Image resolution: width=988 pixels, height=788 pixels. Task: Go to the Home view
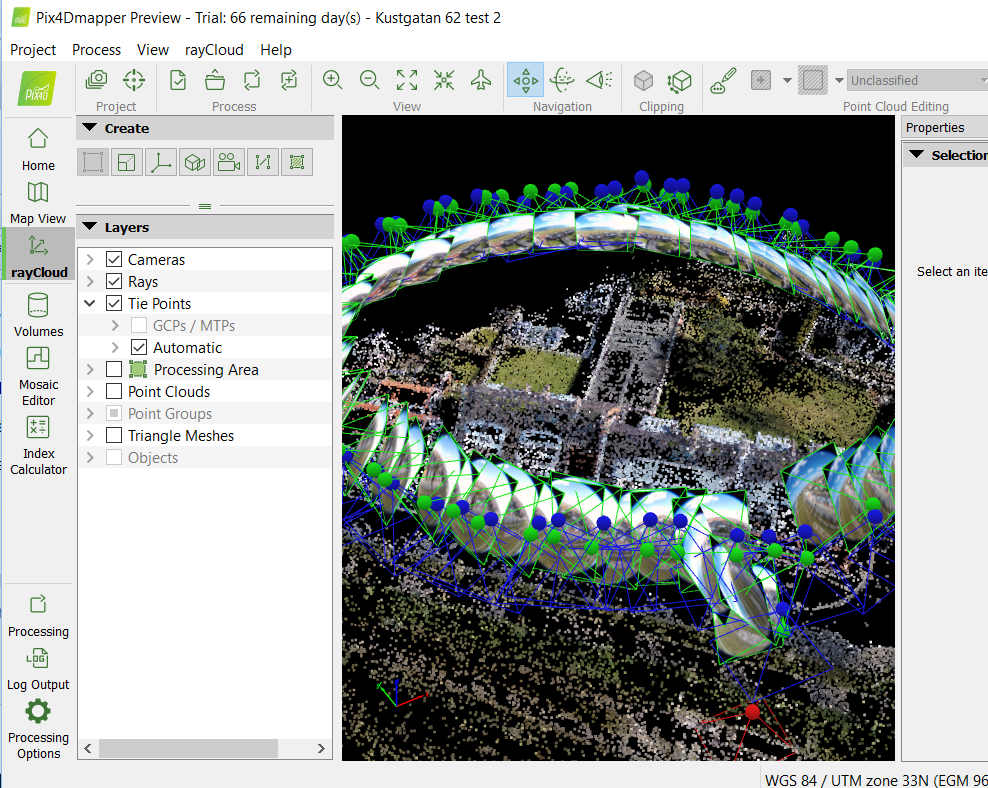click(x=38, y=149)
